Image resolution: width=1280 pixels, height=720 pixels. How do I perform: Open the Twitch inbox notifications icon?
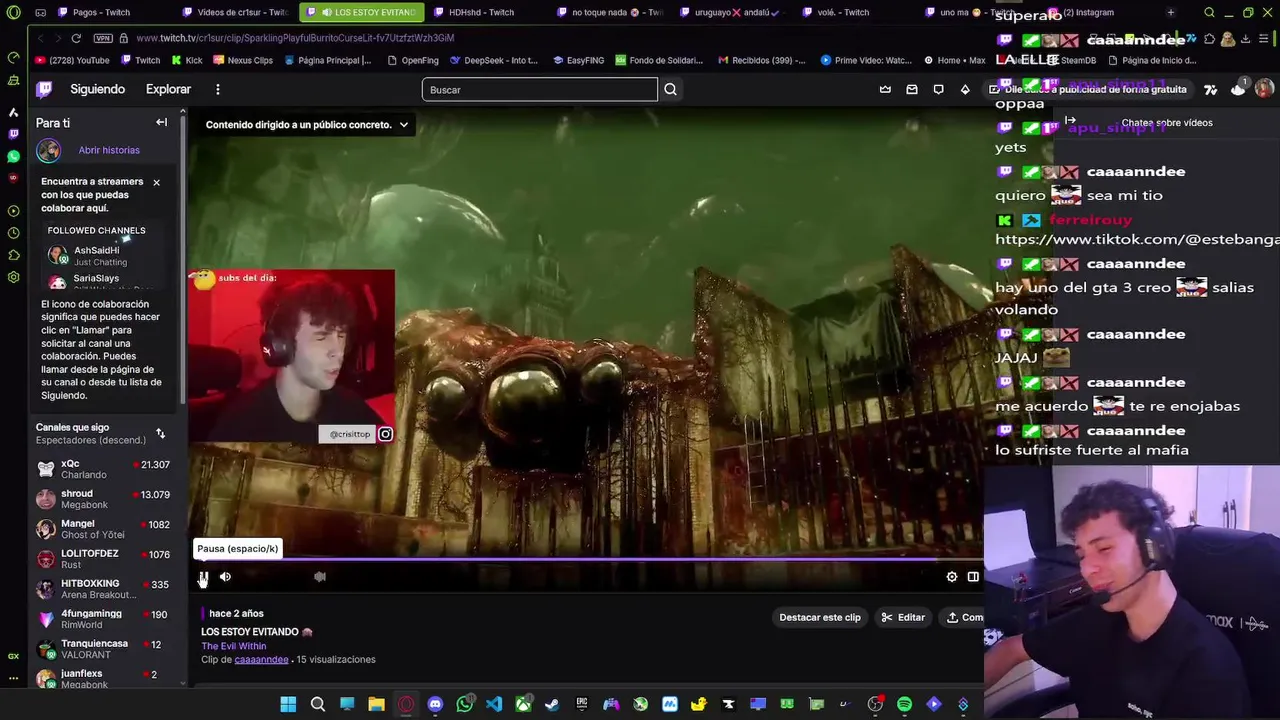(x=912, y=89)
